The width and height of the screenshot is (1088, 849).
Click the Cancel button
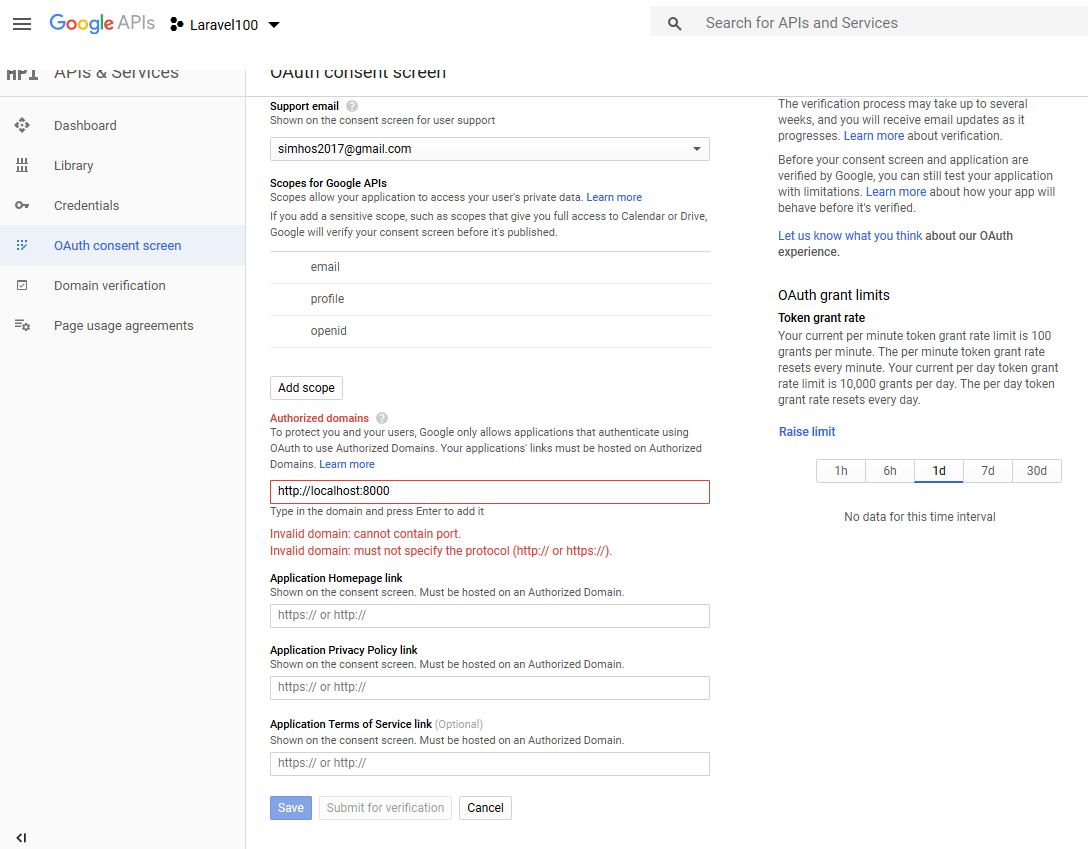tap(485, 807)
